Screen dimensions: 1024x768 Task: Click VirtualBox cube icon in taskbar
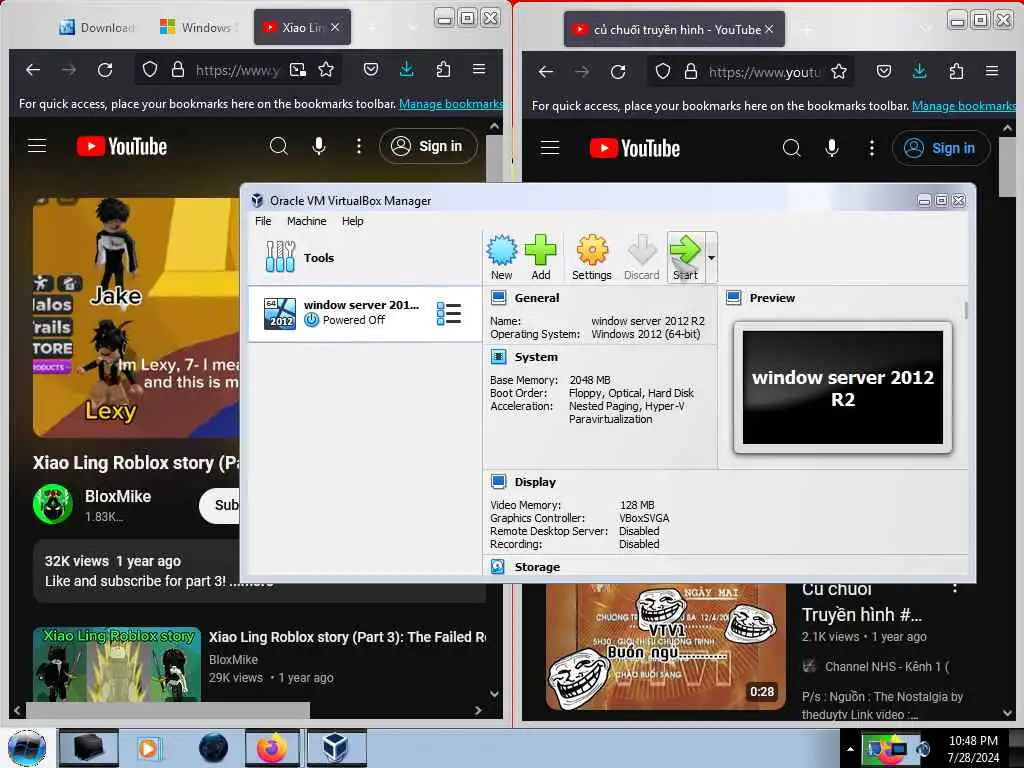(336, 748)
